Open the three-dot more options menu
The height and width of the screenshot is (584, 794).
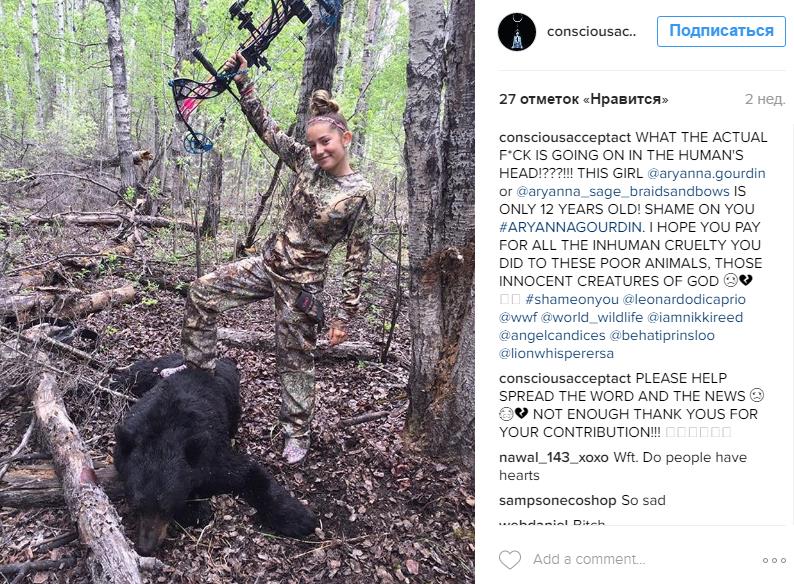pos(774,560)
